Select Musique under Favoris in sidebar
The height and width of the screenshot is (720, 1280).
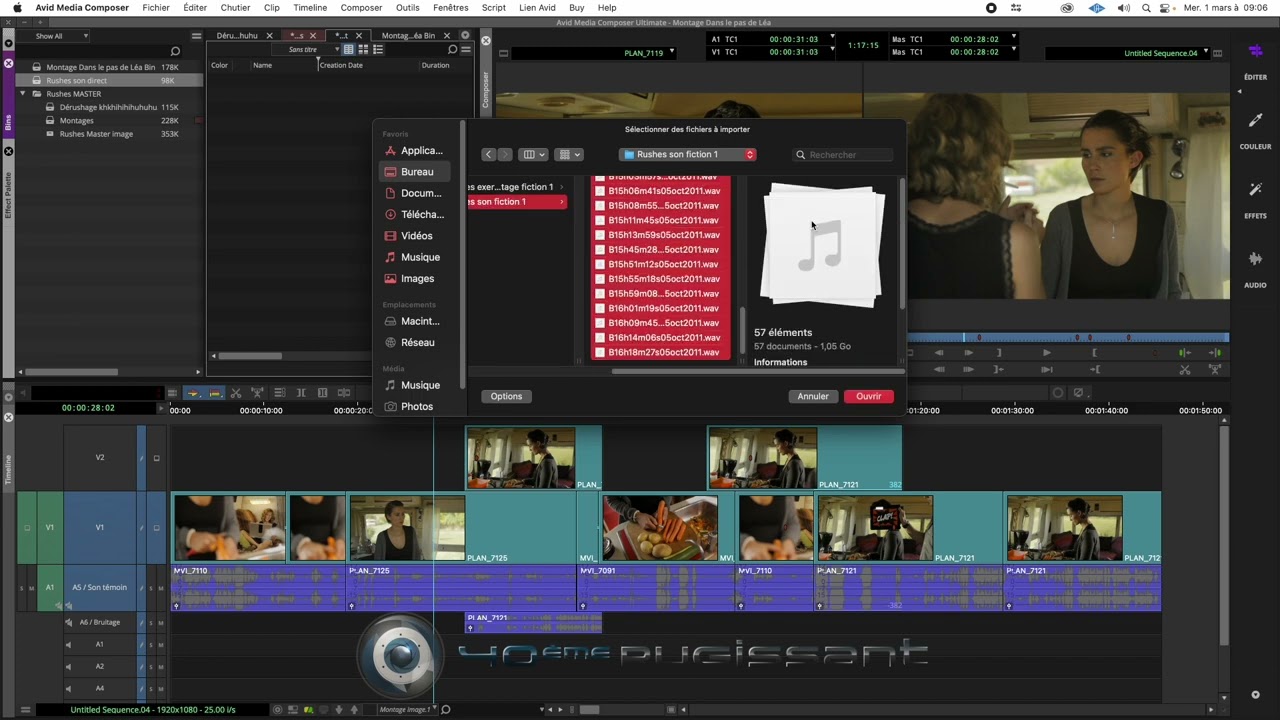tap(414, 257)
